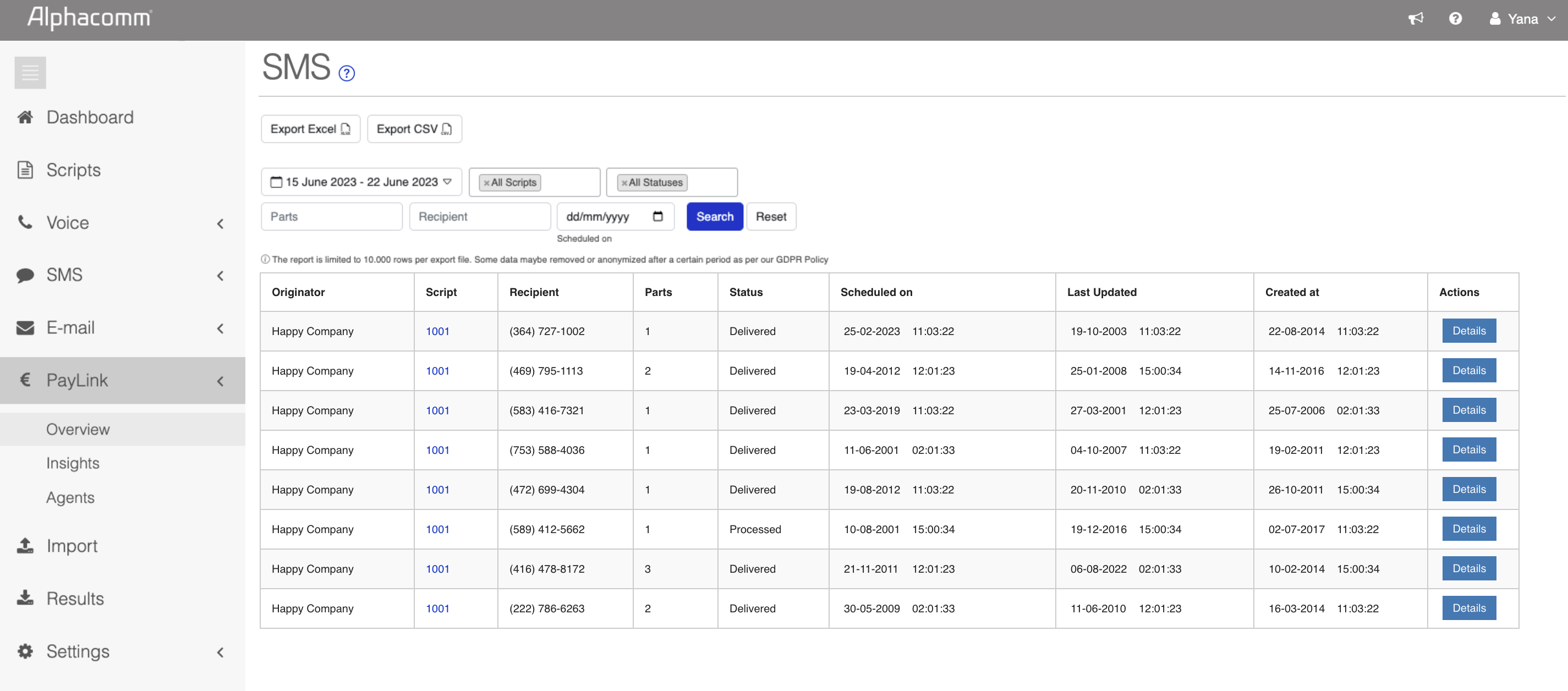The width and height of the screenshot is (1568, 691).
Task: Go to Agents under PayLink
Action: (x=70, y=497)
